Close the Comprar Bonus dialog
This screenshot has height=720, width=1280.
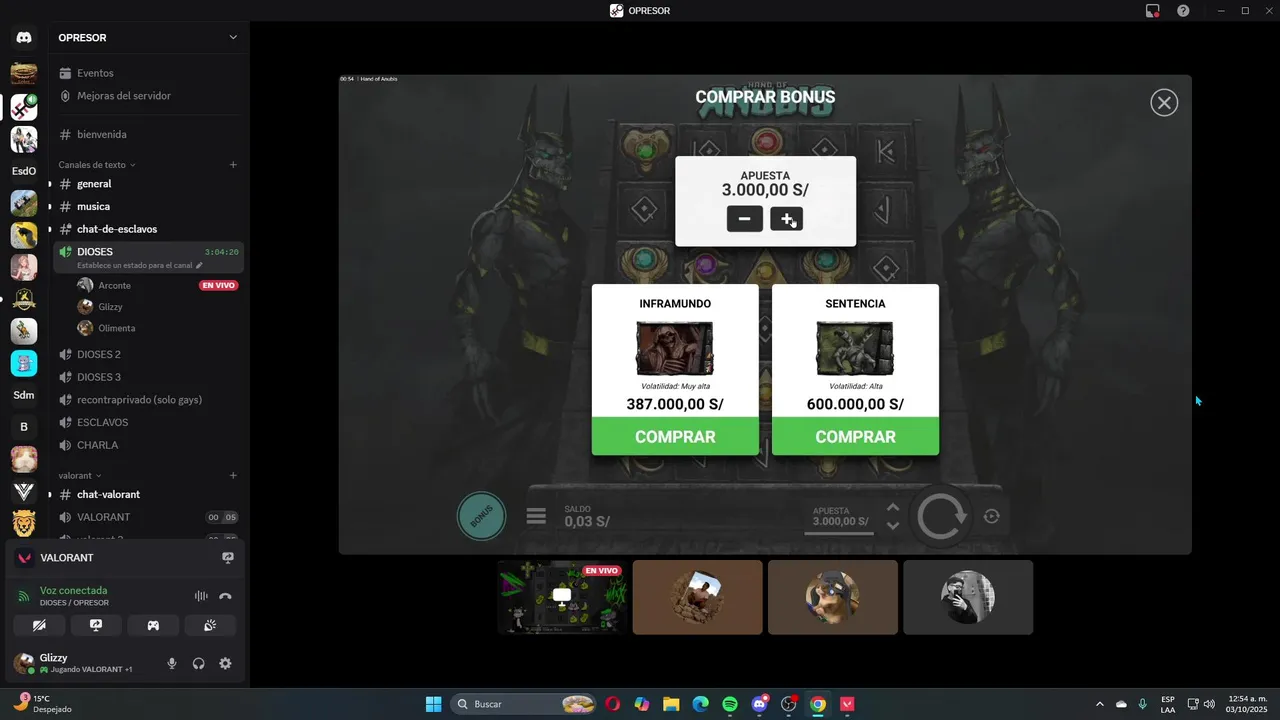(x=1164, y=102)
